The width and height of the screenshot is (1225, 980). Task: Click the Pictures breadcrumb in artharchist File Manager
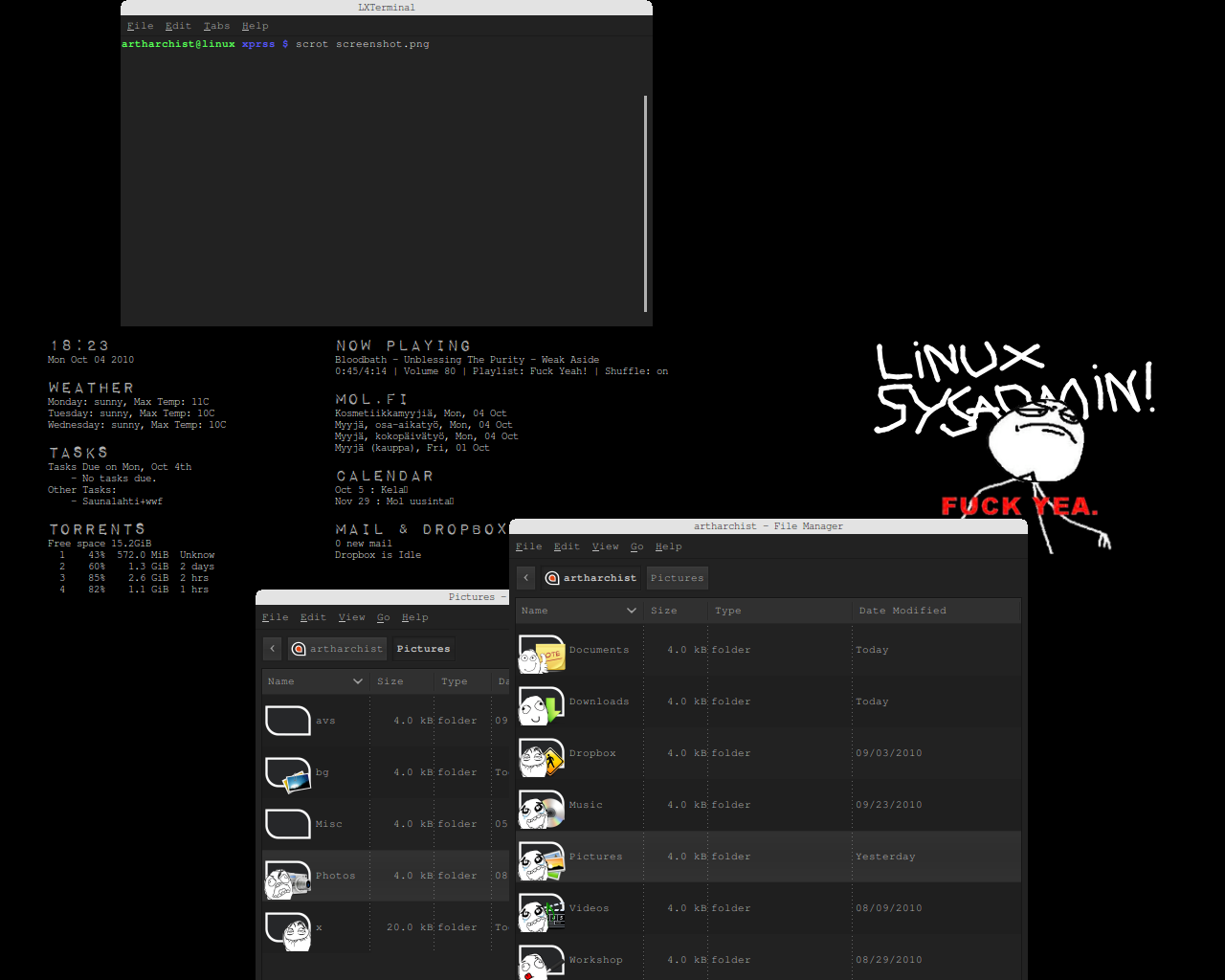click(x=677, y=578)
